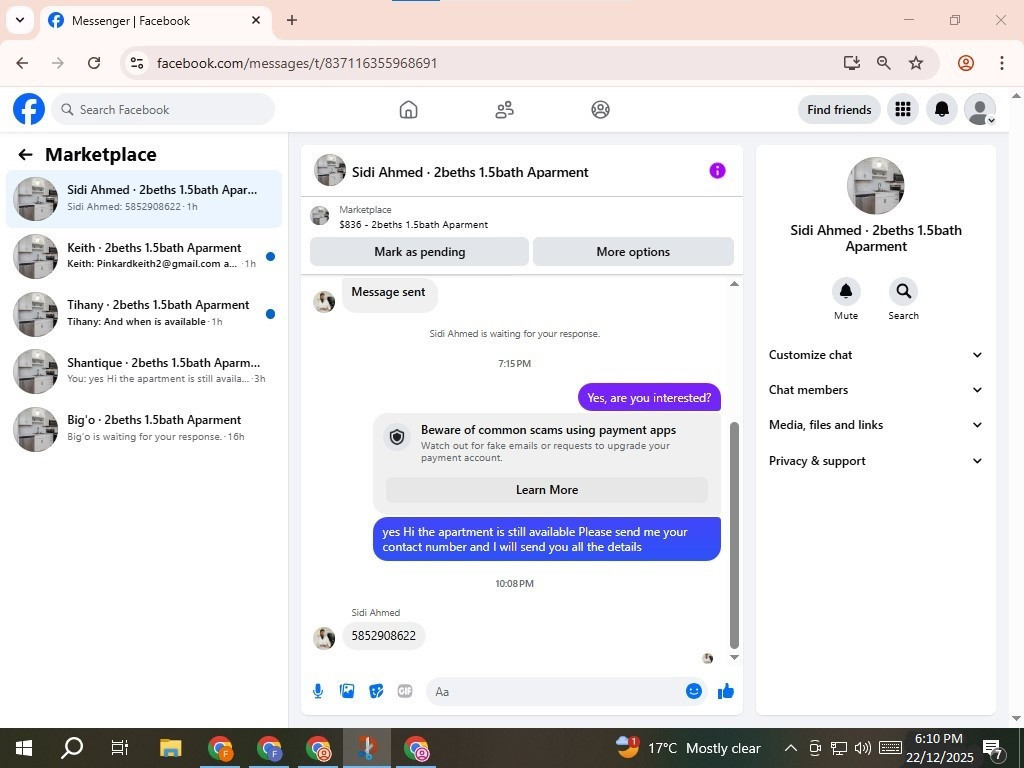This screenshot has height=768, width=1024.
Task: Open the Windows Start menu
Action: (24, 748)
